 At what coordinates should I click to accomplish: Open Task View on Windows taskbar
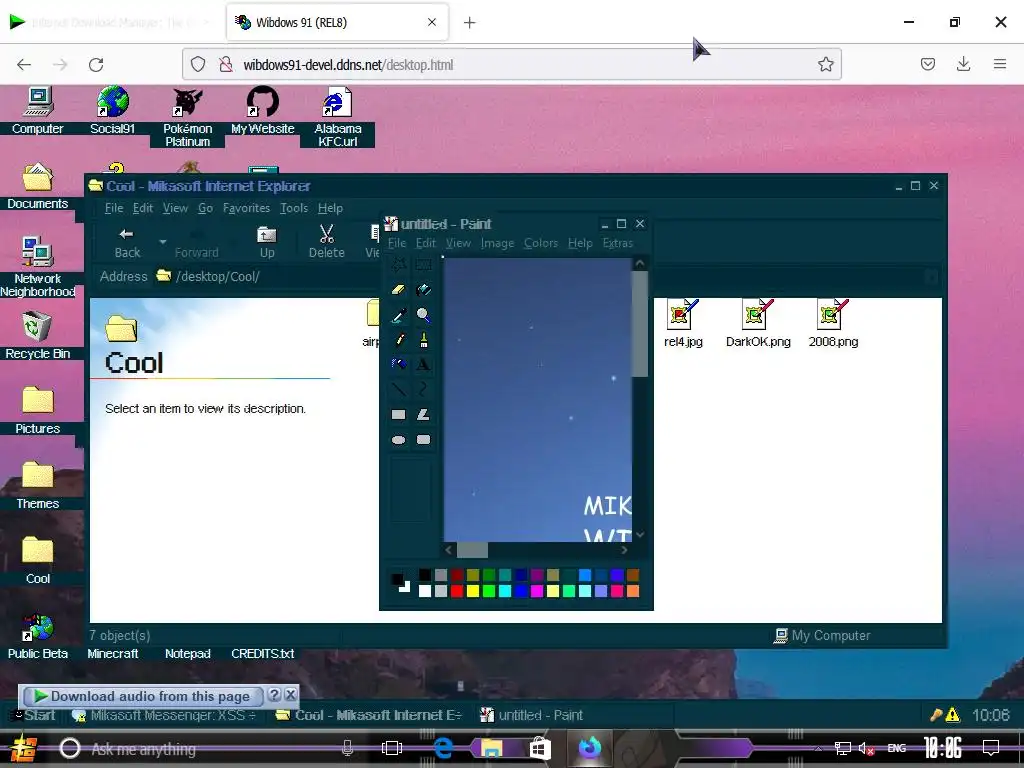(x=392, y=748)
